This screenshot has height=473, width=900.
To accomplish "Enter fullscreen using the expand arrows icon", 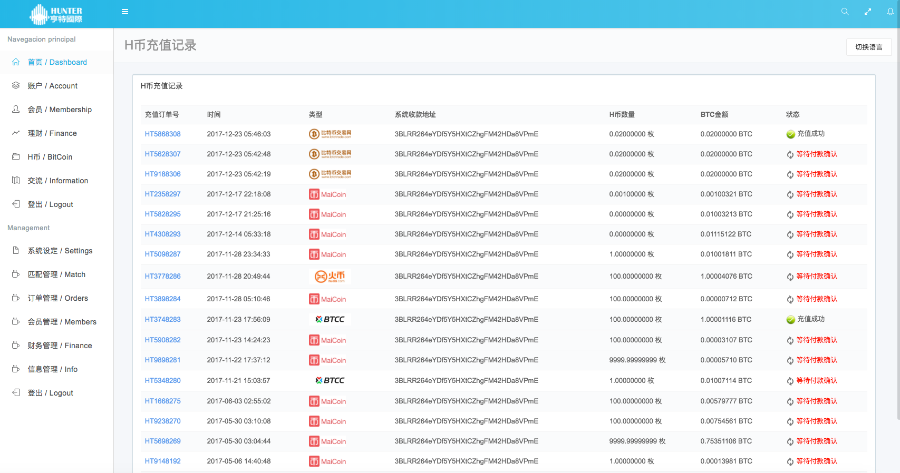I will [867, 12].
